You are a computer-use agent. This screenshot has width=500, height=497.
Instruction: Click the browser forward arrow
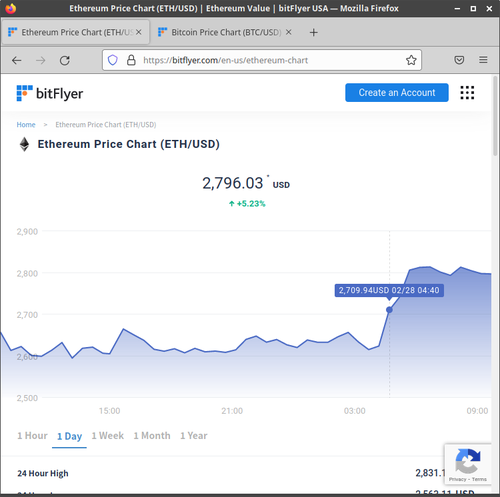pos(41,60)
